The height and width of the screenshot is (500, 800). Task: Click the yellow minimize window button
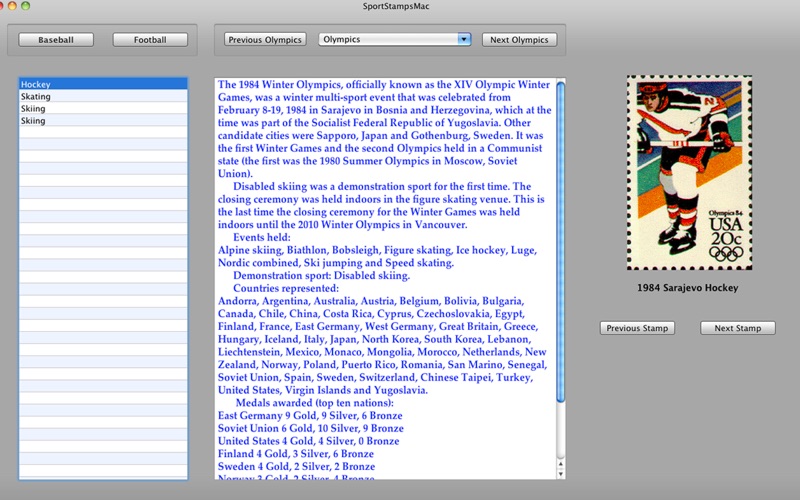coord(12,6)
